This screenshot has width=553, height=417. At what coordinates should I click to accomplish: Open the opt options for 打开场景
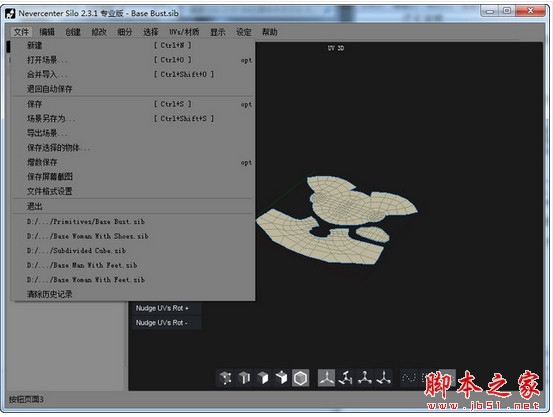tap(246, 60)
